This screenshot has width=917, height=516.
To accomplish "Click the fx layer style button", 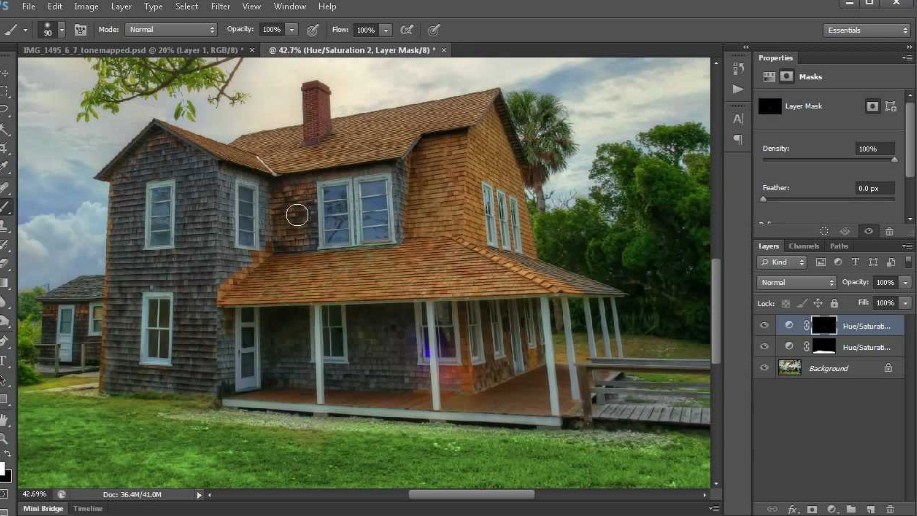I will tap(792, 510).
